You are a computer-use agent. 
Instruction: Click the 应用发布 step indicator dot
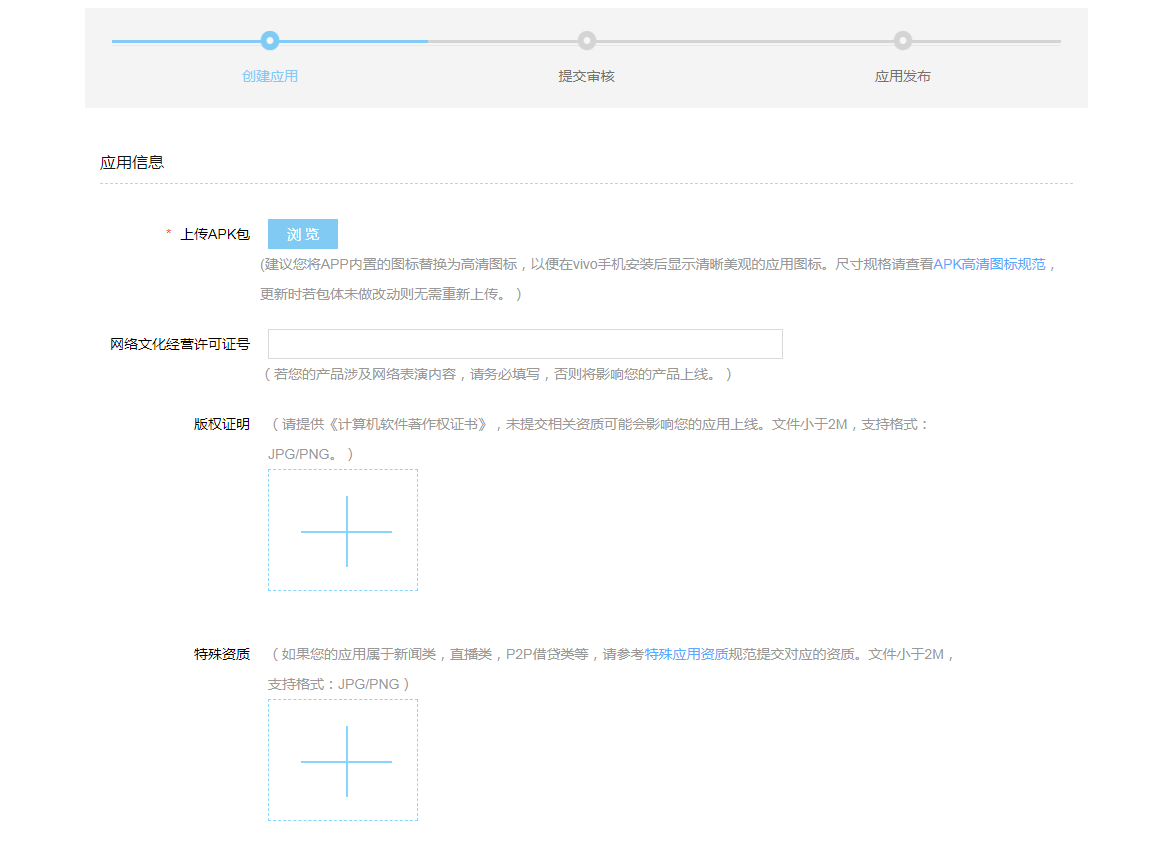click(x=902, y=41)
